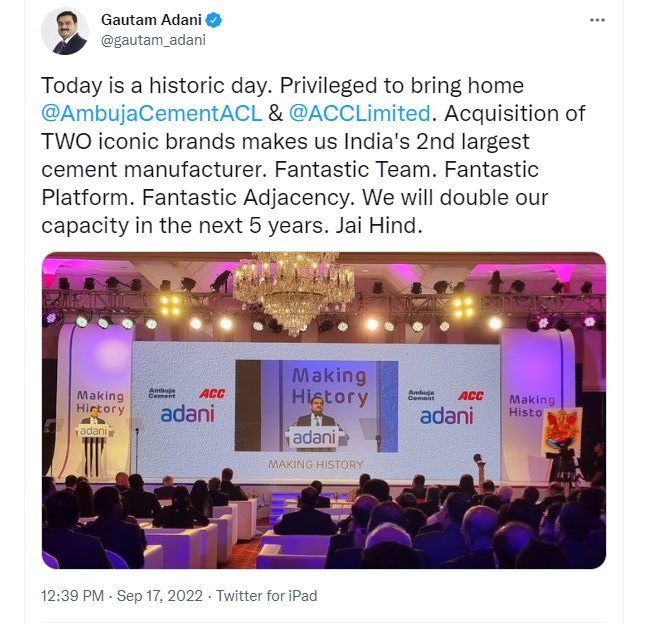Open the three-dot more options menu
This screenshot has height=625, width=672.
tap(597, 20)
